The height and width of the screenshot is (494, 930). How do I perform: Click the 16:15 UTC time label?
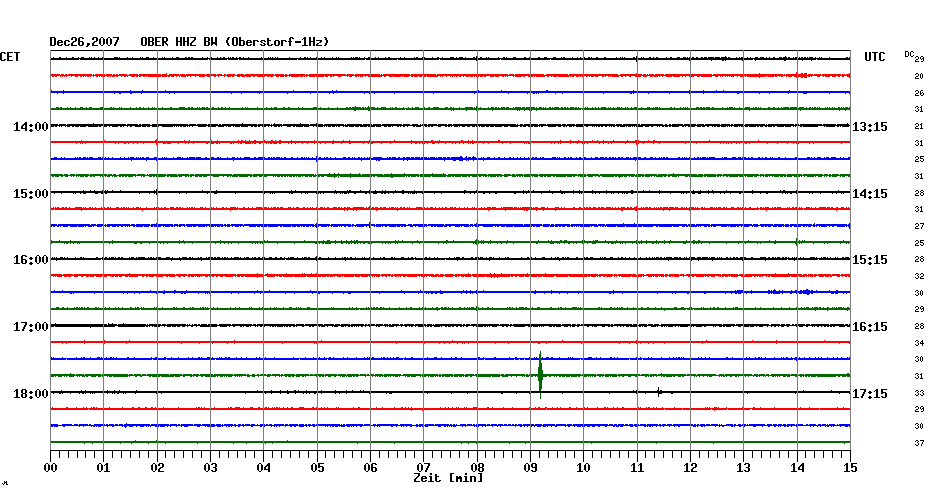tap(870, 327)
